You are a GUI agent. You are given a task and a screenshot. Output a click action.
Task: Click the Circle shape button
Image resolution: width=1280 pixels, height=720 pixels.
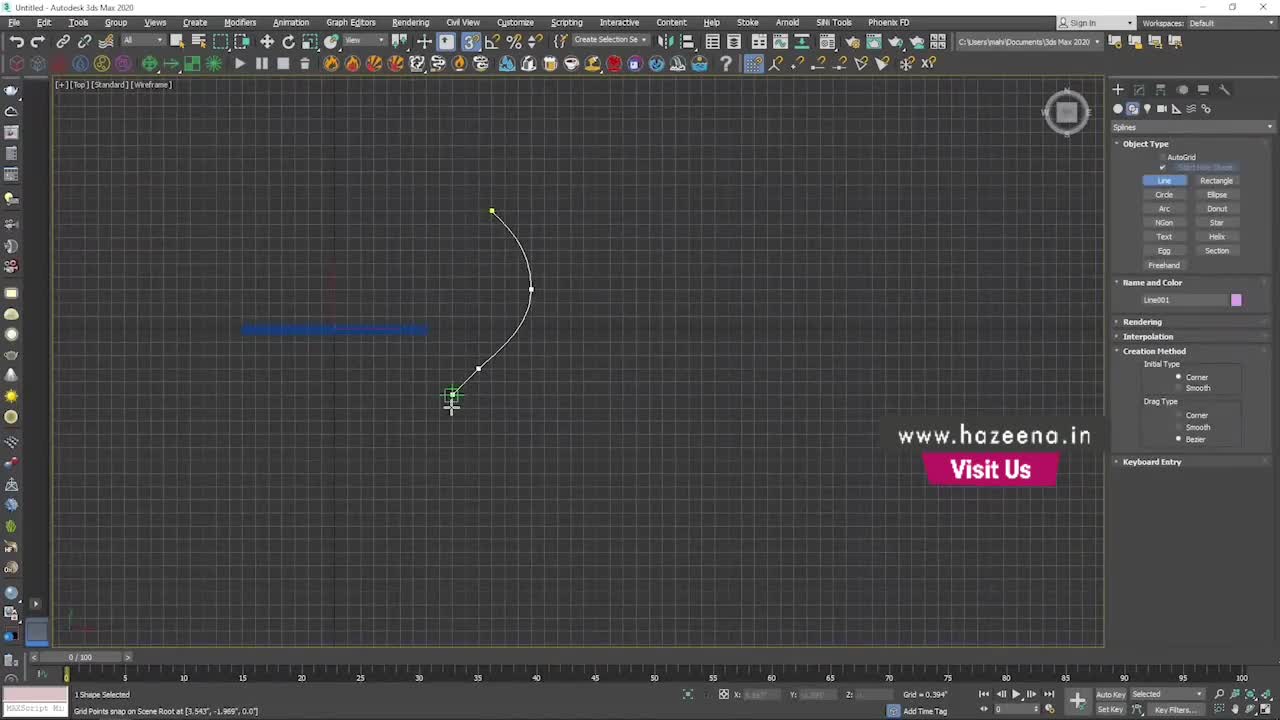pos(1164,195)
